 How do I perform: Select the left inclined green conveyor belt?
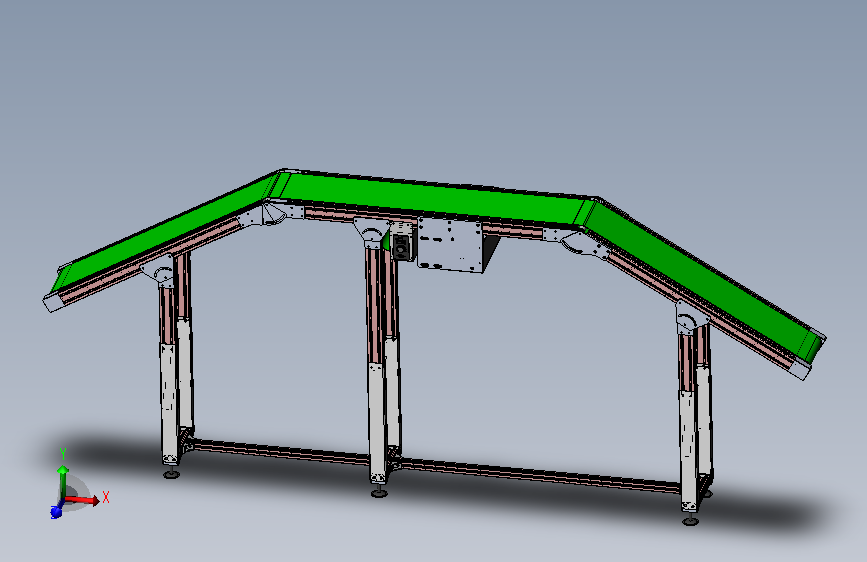point(166,234)
